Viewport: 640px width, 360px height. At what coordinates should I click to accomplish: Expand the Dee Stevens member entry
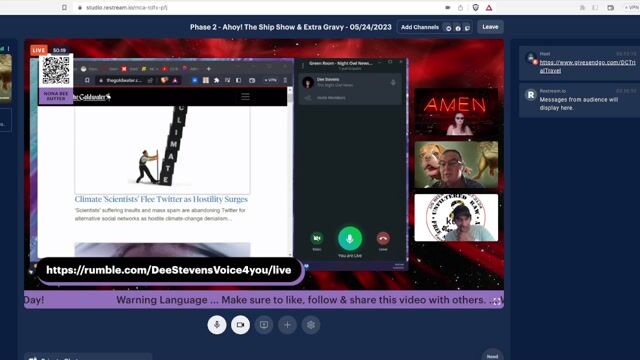(350, 82)
